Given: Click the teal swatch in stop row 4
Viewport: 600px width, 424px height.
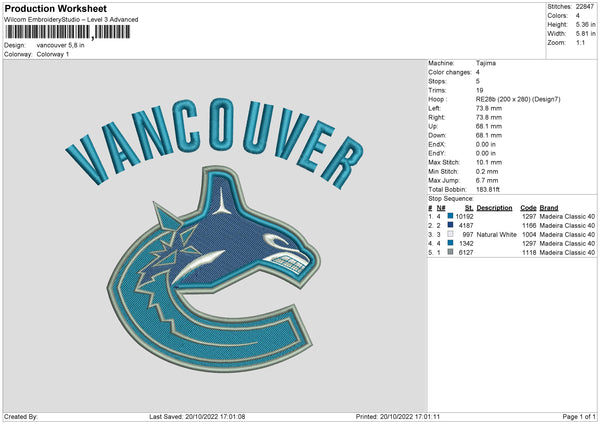Looking at the screenshot, I should (x=451, y=243).
